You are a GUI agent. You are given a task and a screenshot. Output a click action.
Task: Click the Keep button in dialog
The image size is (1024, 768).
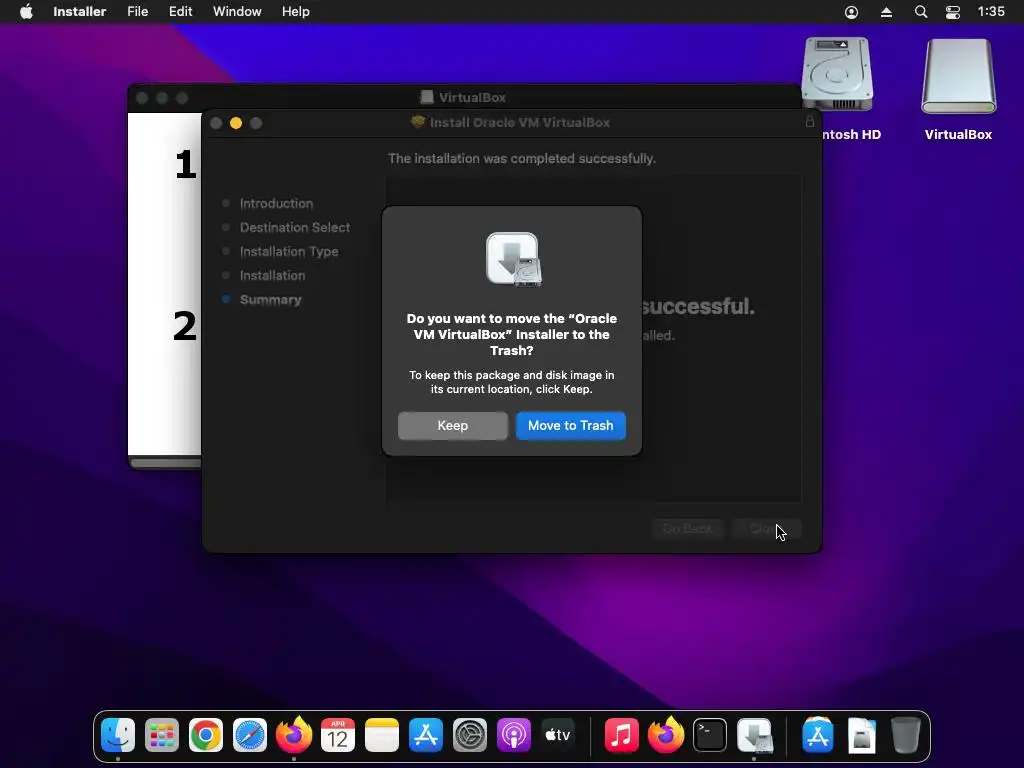pos(453,426)
